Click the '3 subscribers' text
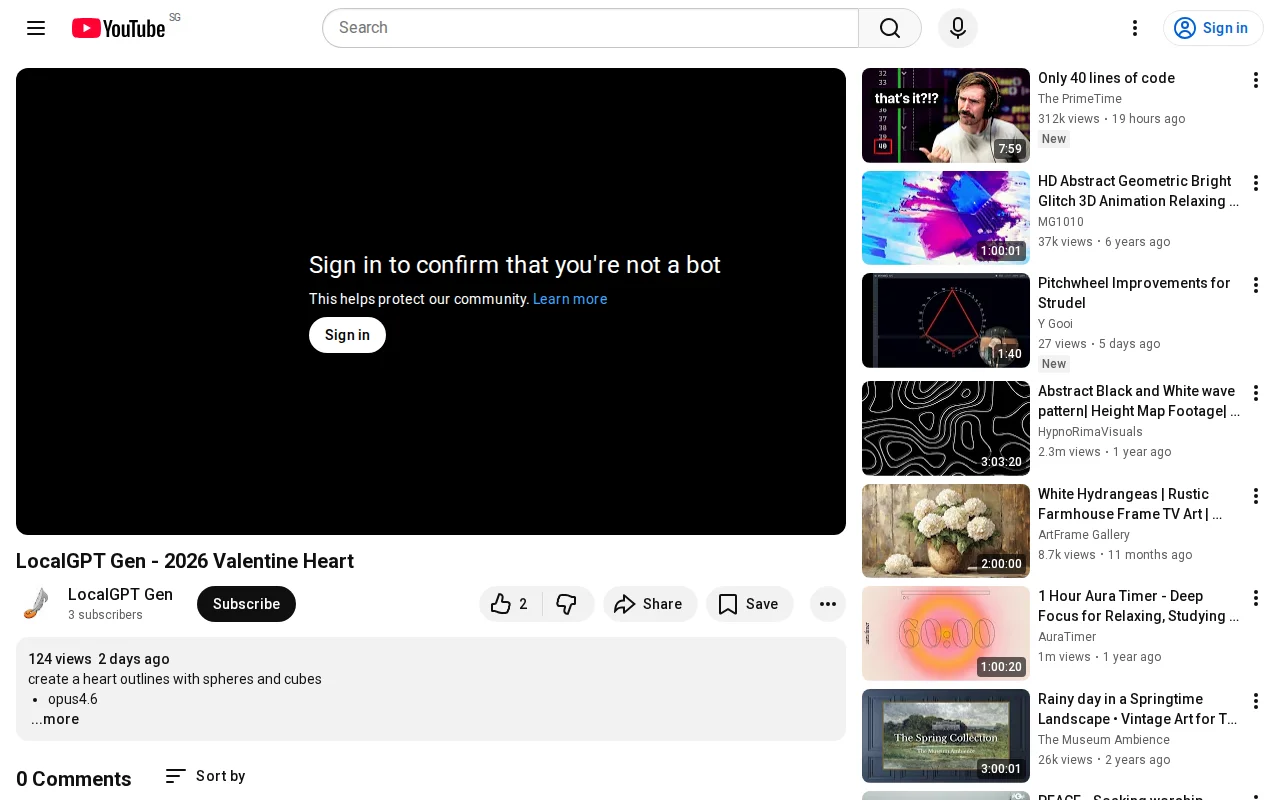1280x800 pixels. tap(105, 615)
